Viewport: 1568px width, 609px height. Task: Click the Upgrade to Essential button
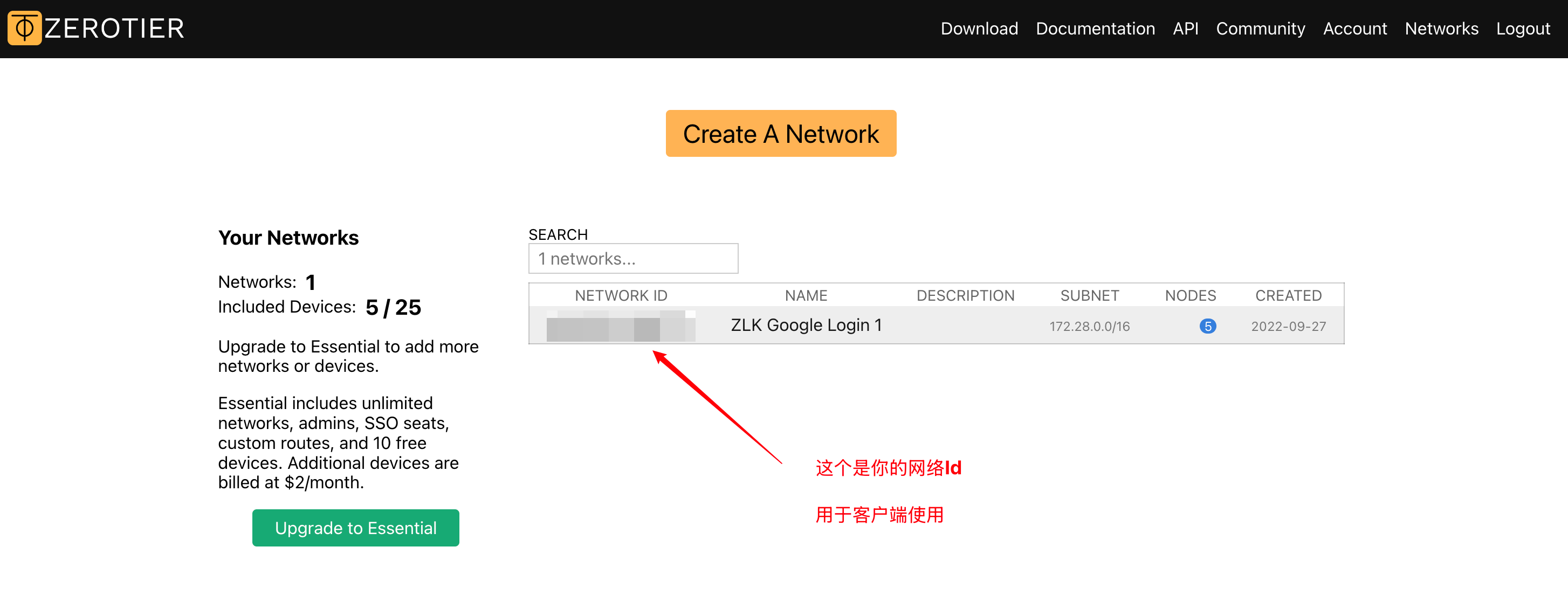[355, 528]
